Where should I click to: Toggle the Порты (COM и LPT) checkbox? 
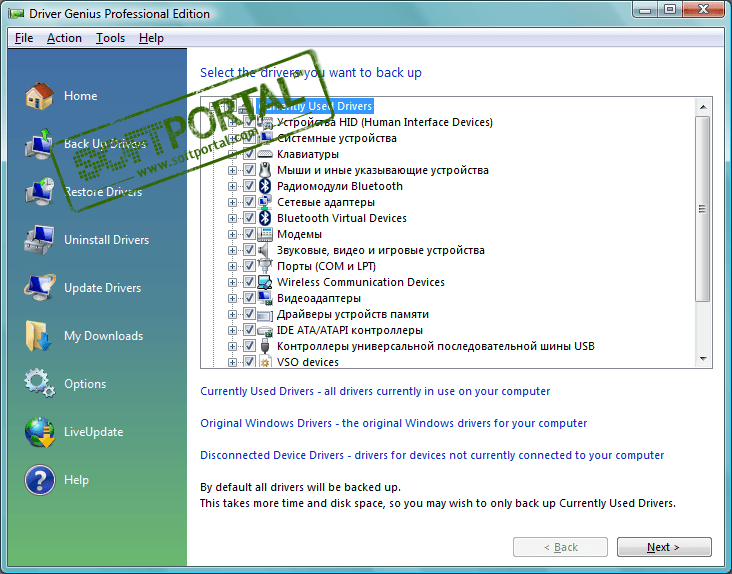(x=249, y=266)
